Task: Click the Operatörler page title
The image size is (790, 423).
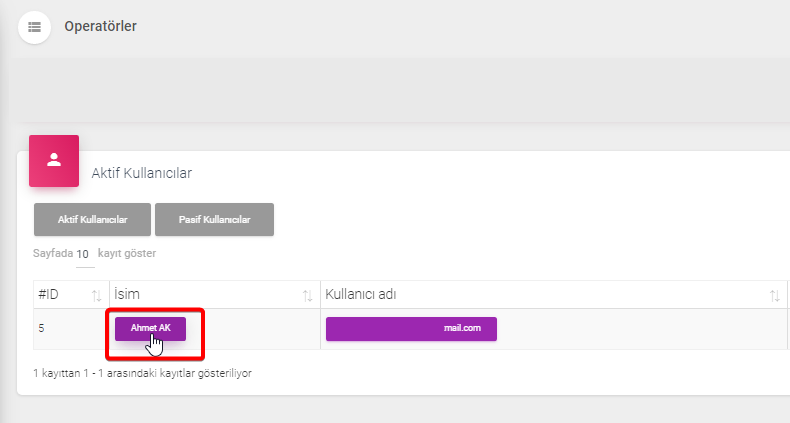Action: [x=100, y=26]
